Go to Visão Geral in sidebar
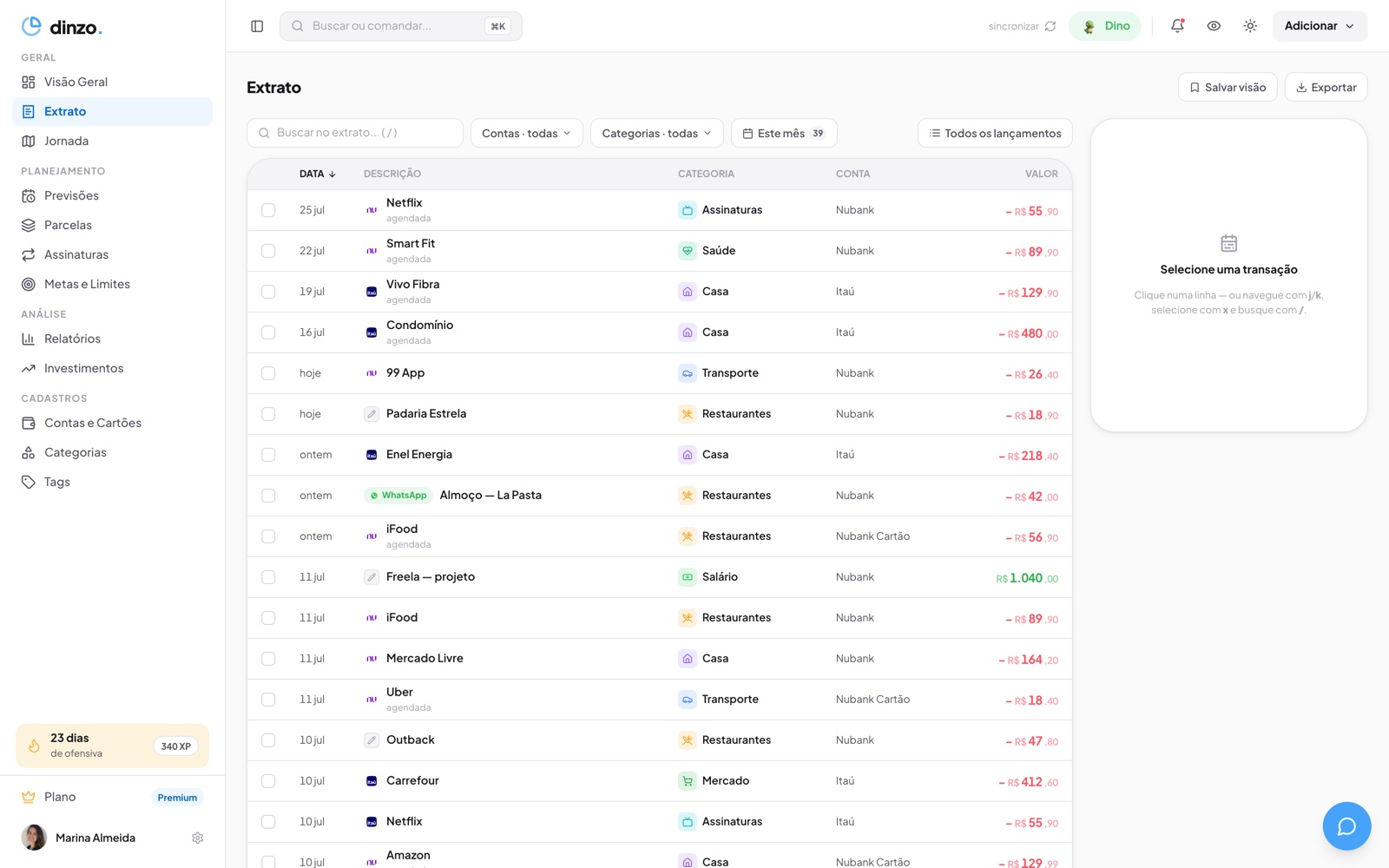The width and height of the screenshot is (1389, 868). pyautogui.click(x=112, y=82)
